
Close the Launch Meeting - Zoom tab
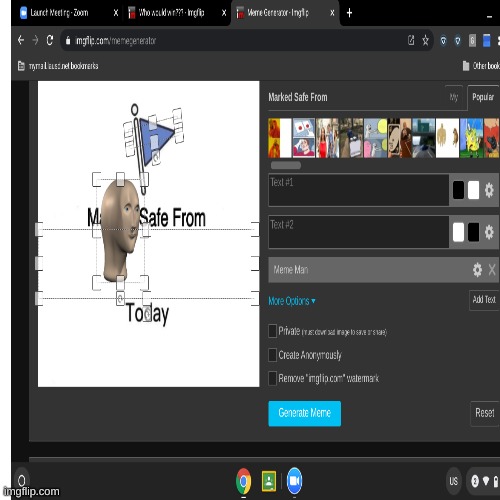pos(116,13)
